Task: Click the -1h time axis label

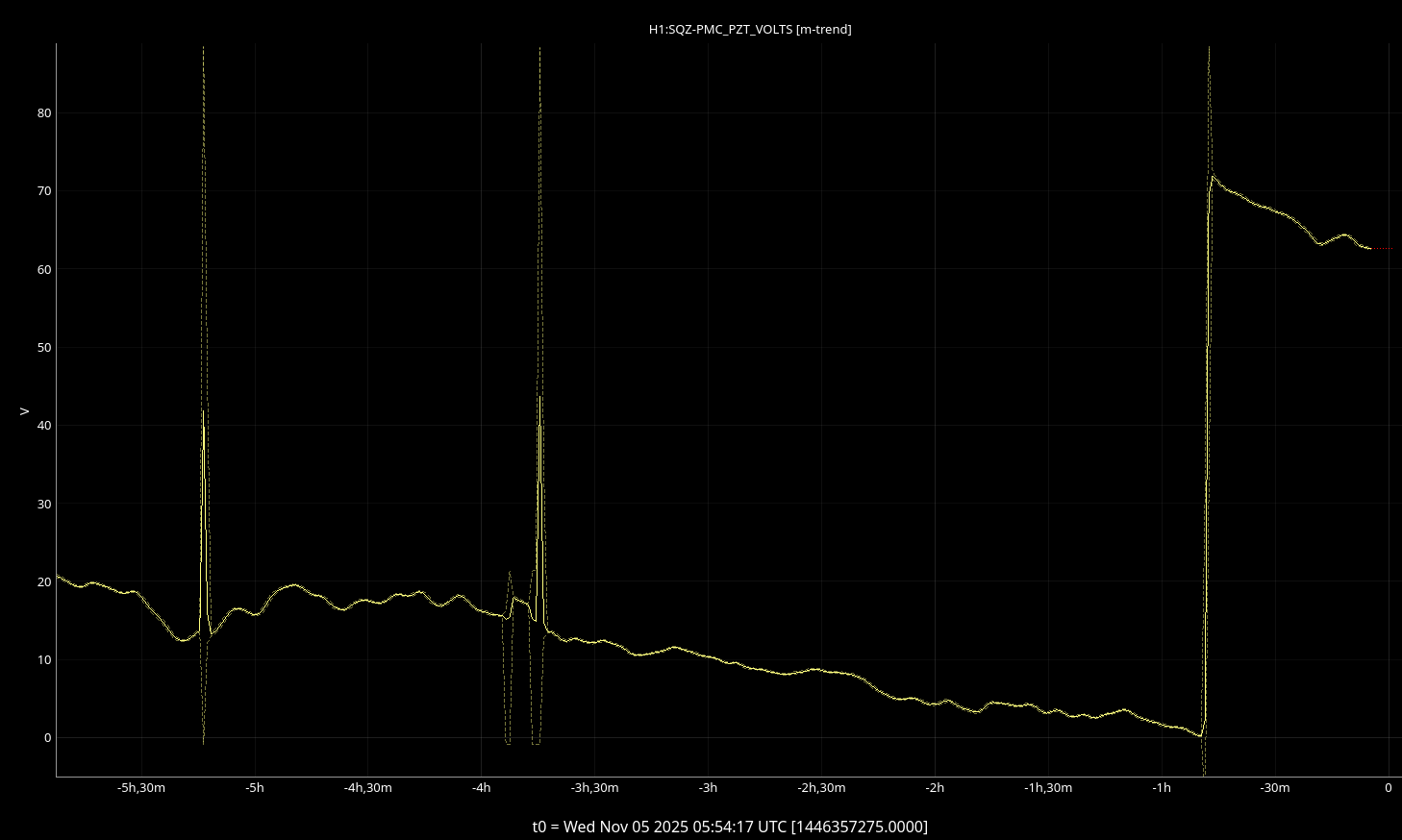Action: (x=1162, y=788)
